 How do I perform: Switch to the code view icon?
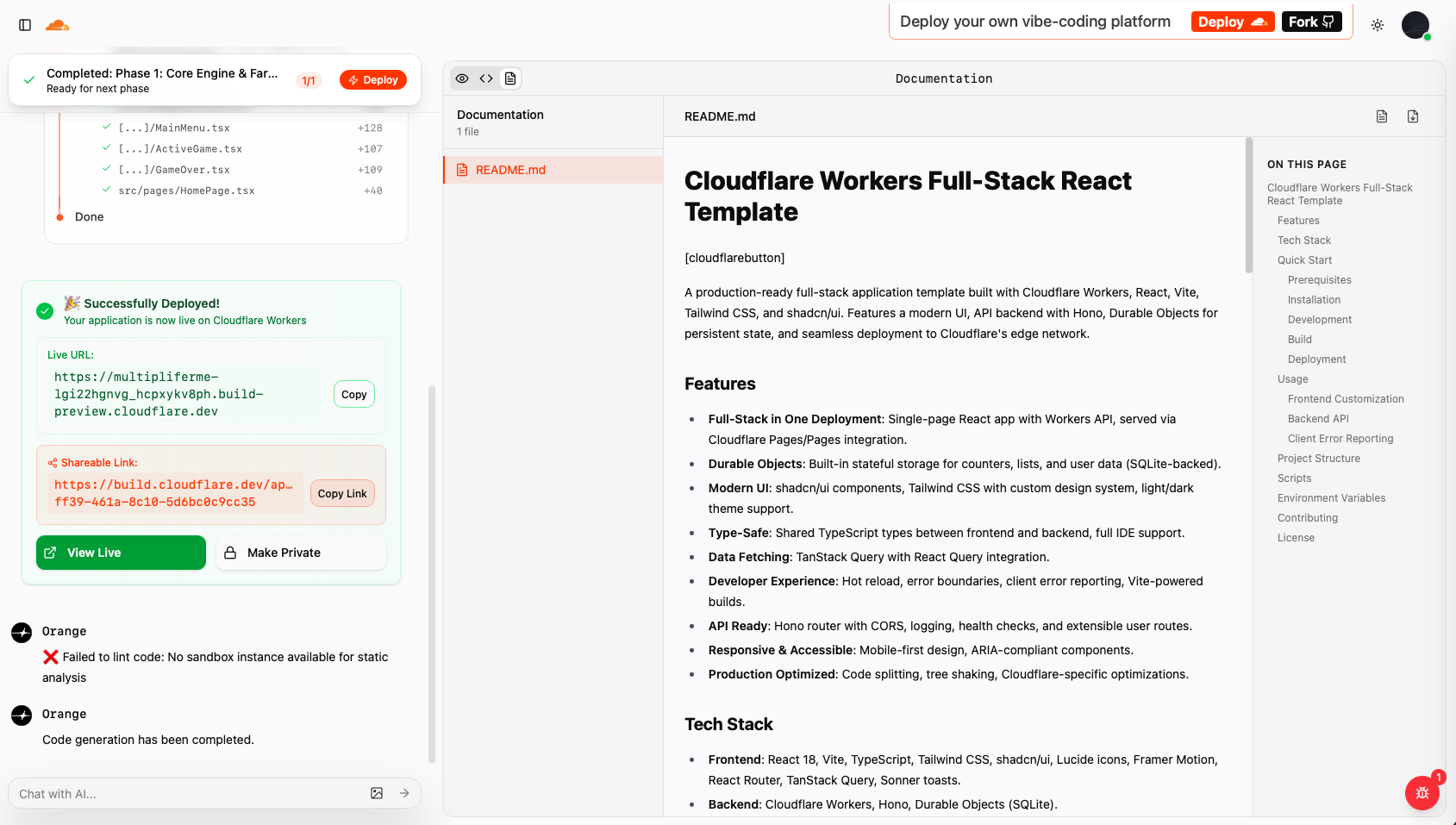click(x=486, y=78)
